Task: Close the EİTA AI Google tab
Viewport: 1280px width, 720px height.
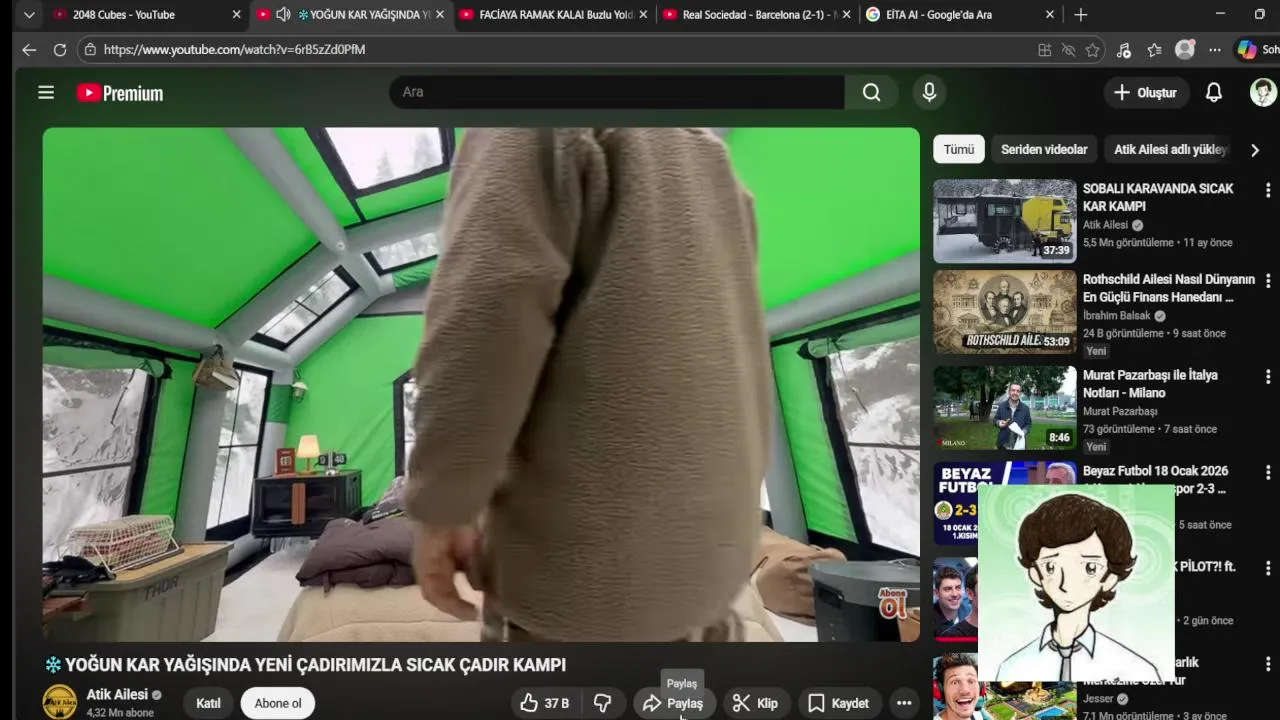Action: 1049,14
